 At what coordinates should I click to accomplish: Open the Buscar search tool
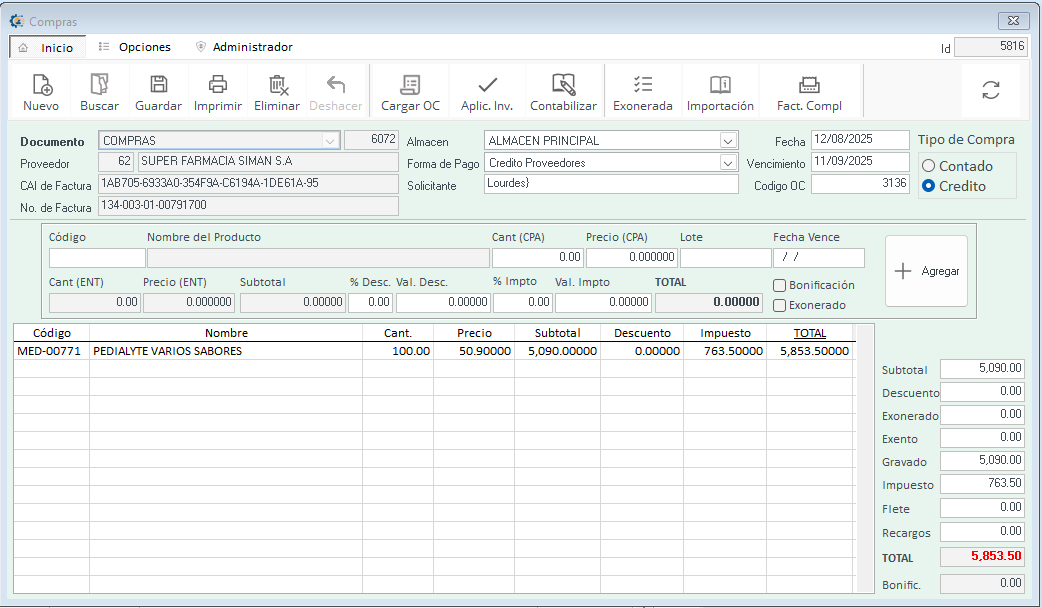(99, 86)
